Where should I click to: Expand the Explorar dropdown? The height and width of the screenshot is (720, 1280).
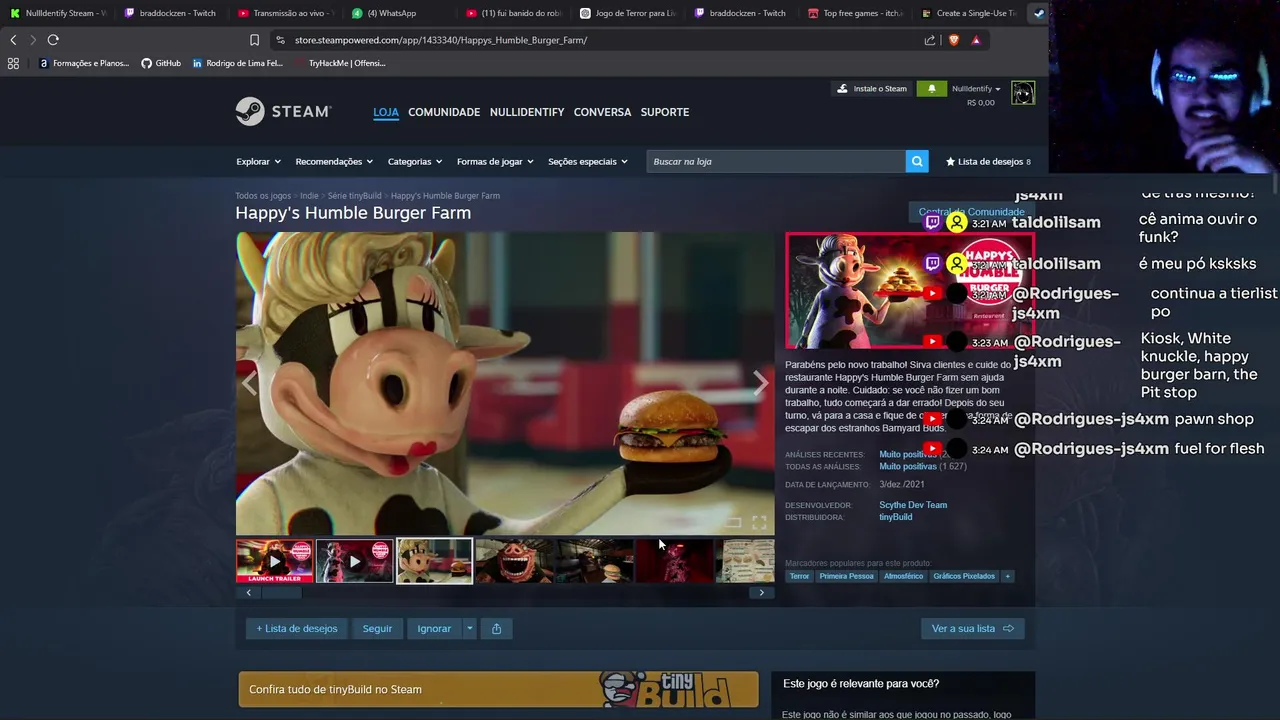(258, 161)
